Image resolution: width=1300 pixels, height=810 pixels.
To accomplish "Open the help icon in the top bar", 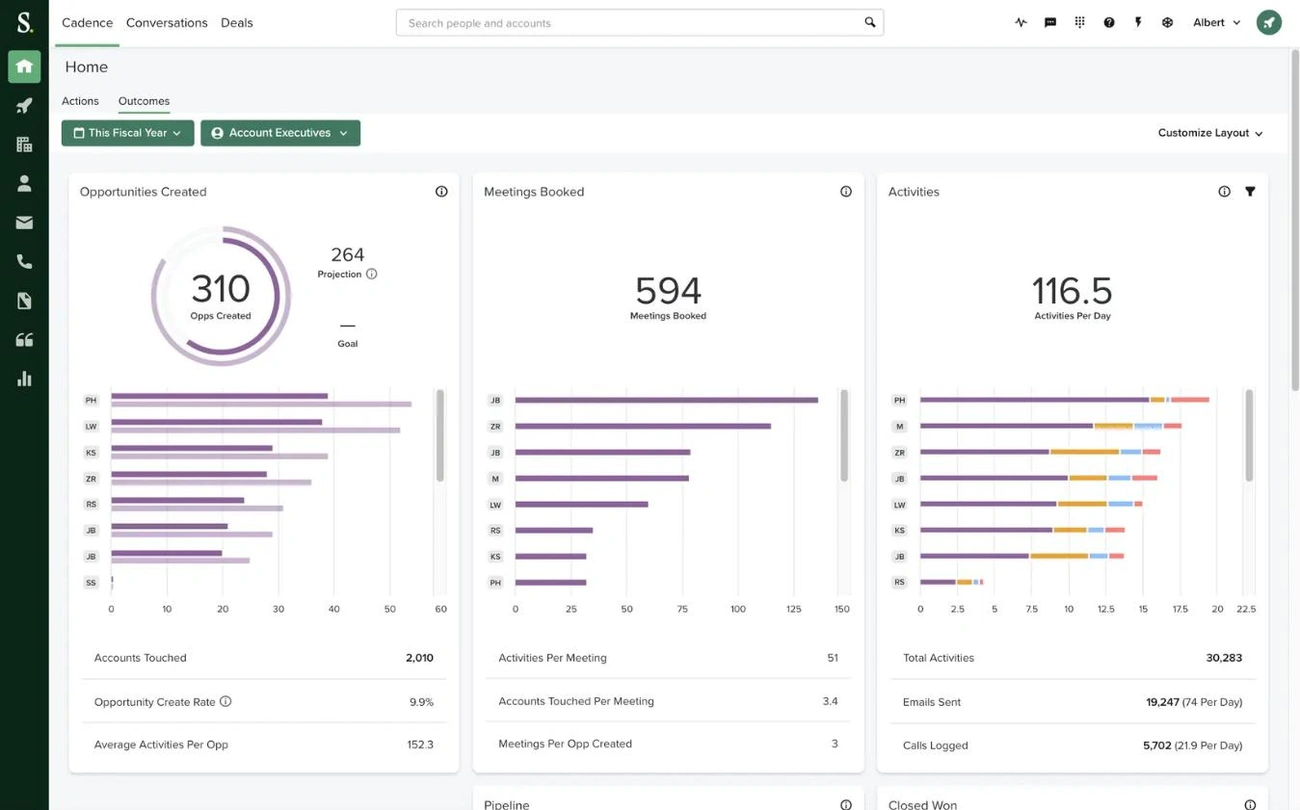I will 1109,21.
